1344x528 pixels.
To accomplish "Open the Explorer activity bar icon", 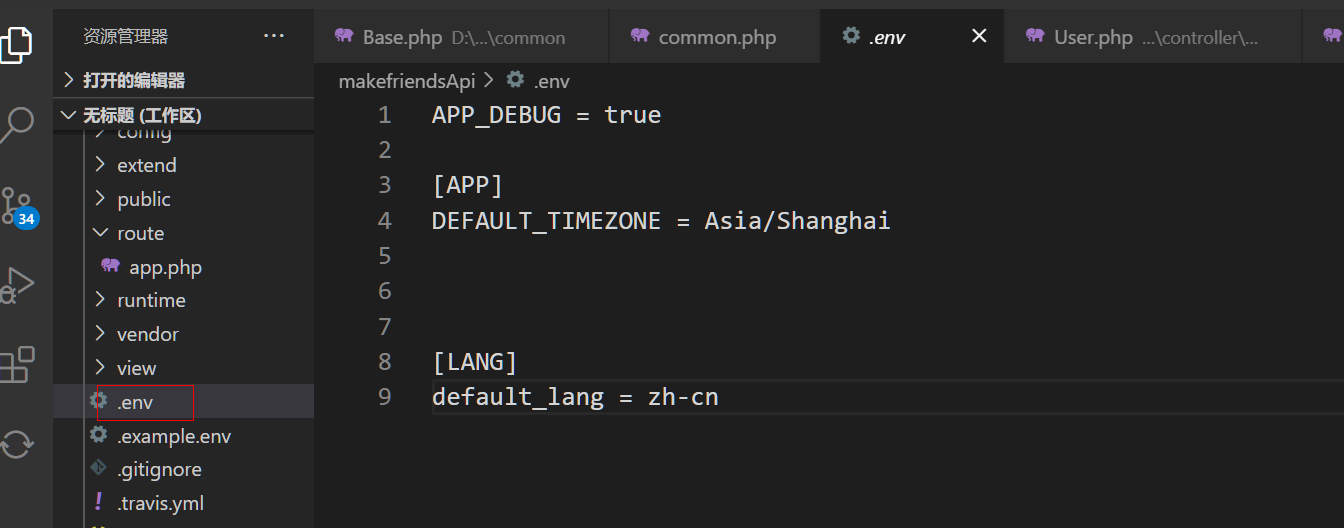I will 17,44.
